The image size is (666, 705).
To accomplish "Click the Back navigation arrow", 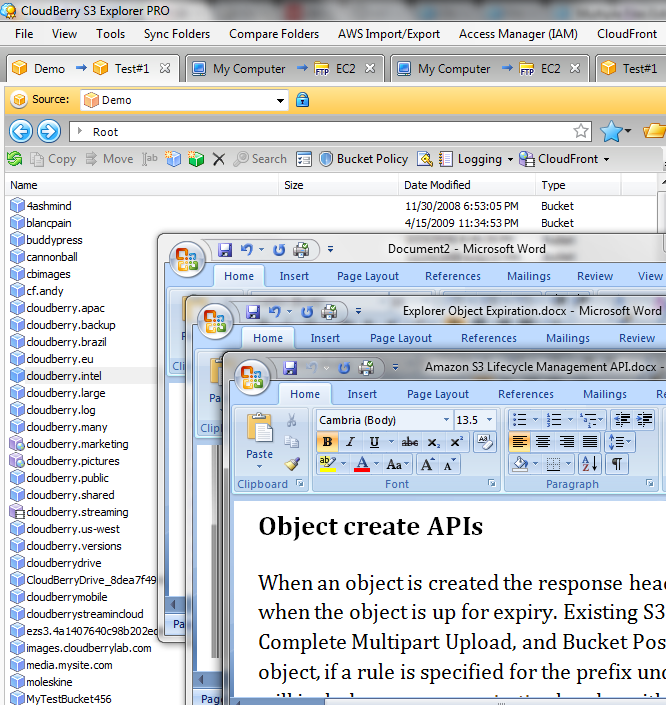I will click(21, 131).
